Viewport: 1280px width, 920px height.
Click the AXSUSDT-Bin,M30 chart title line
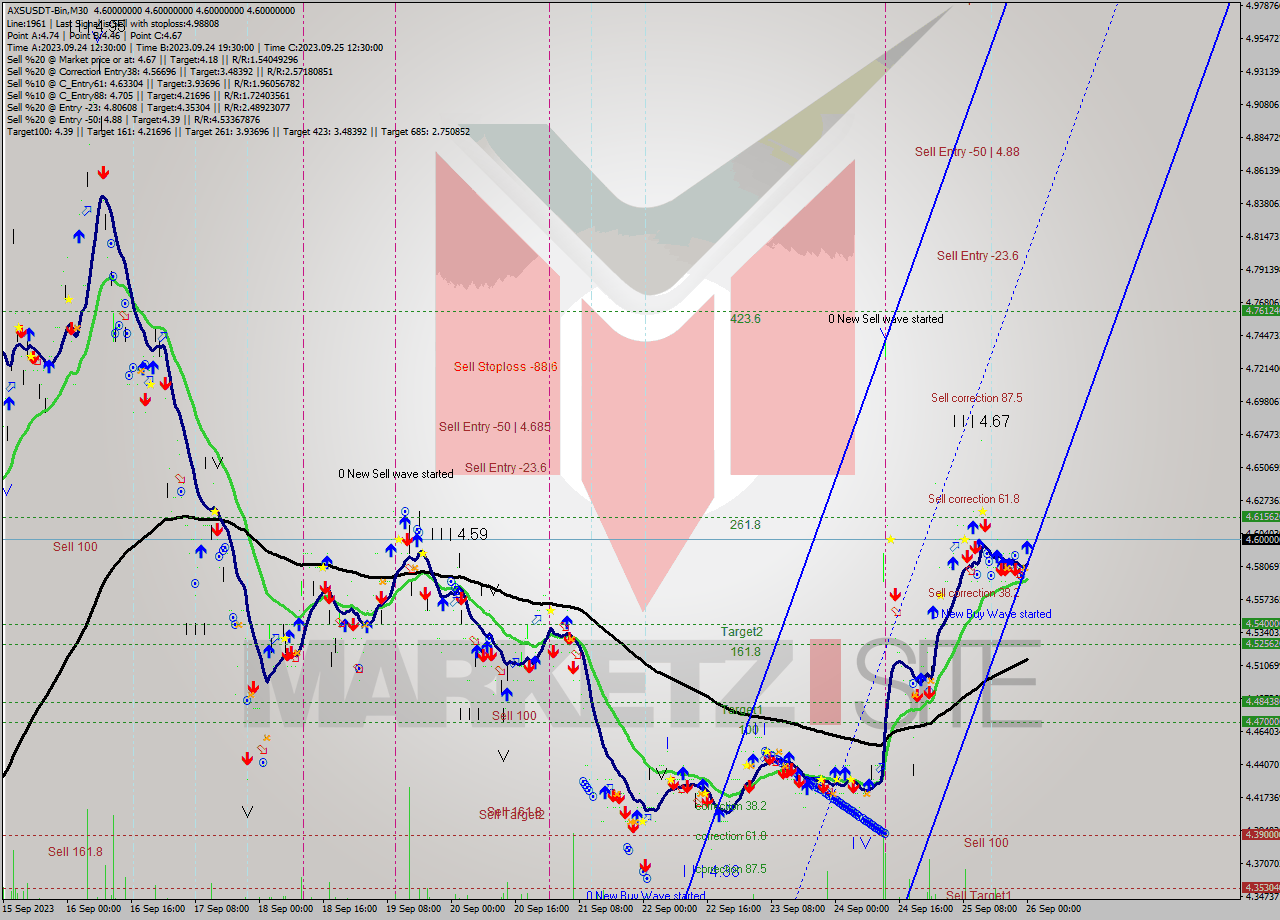coord(151,10)
